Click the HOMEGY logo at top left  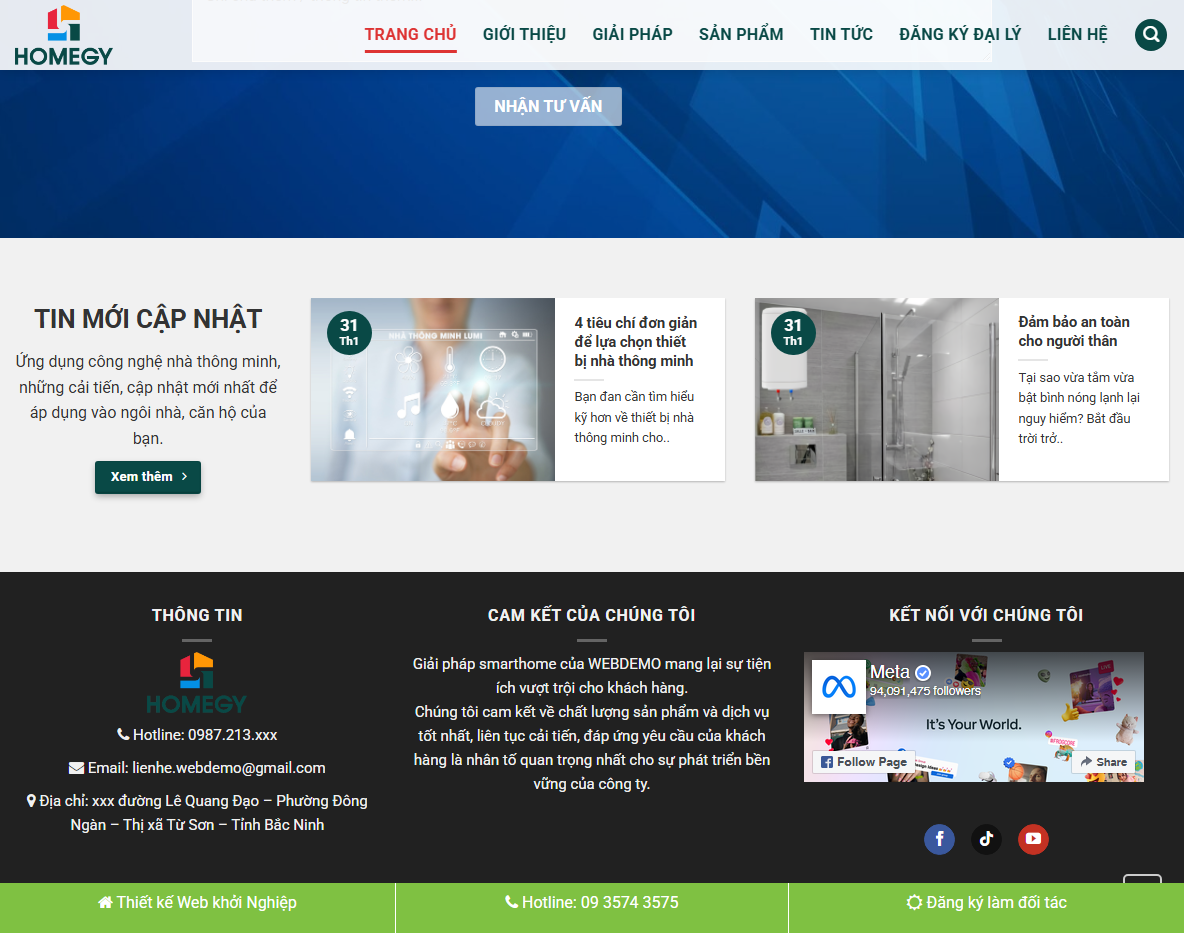[63, 34]
